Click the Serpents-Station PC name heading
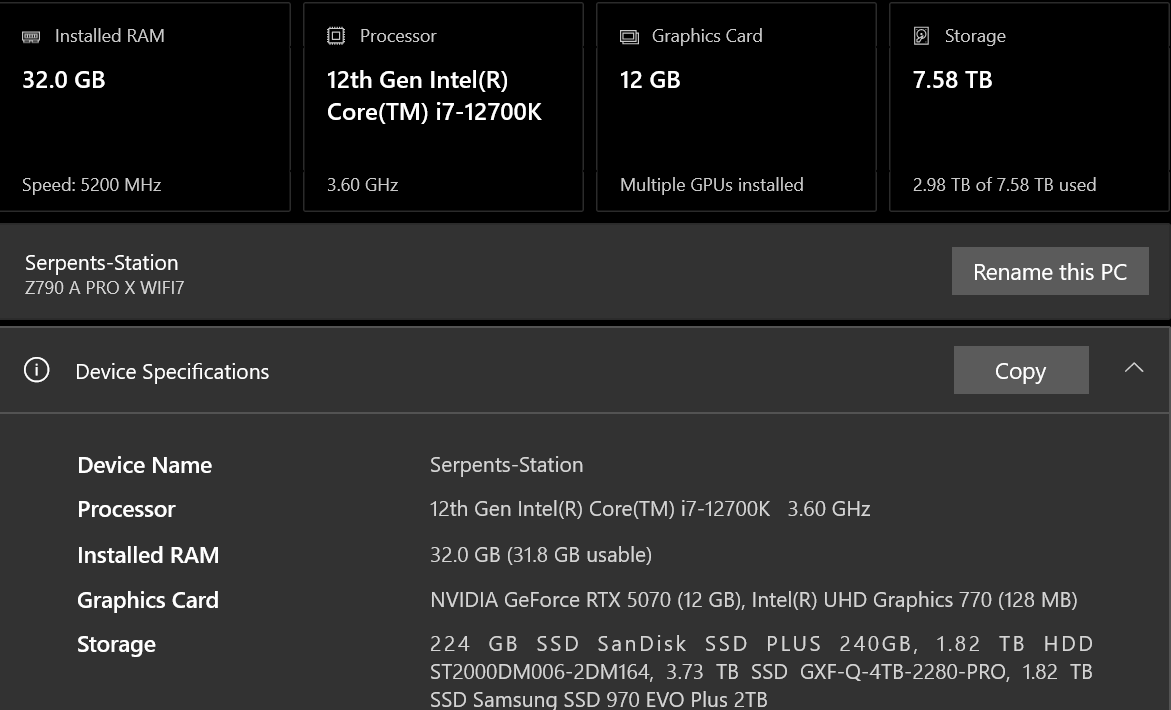This screenshot has height=710, width=1171. 102,263
